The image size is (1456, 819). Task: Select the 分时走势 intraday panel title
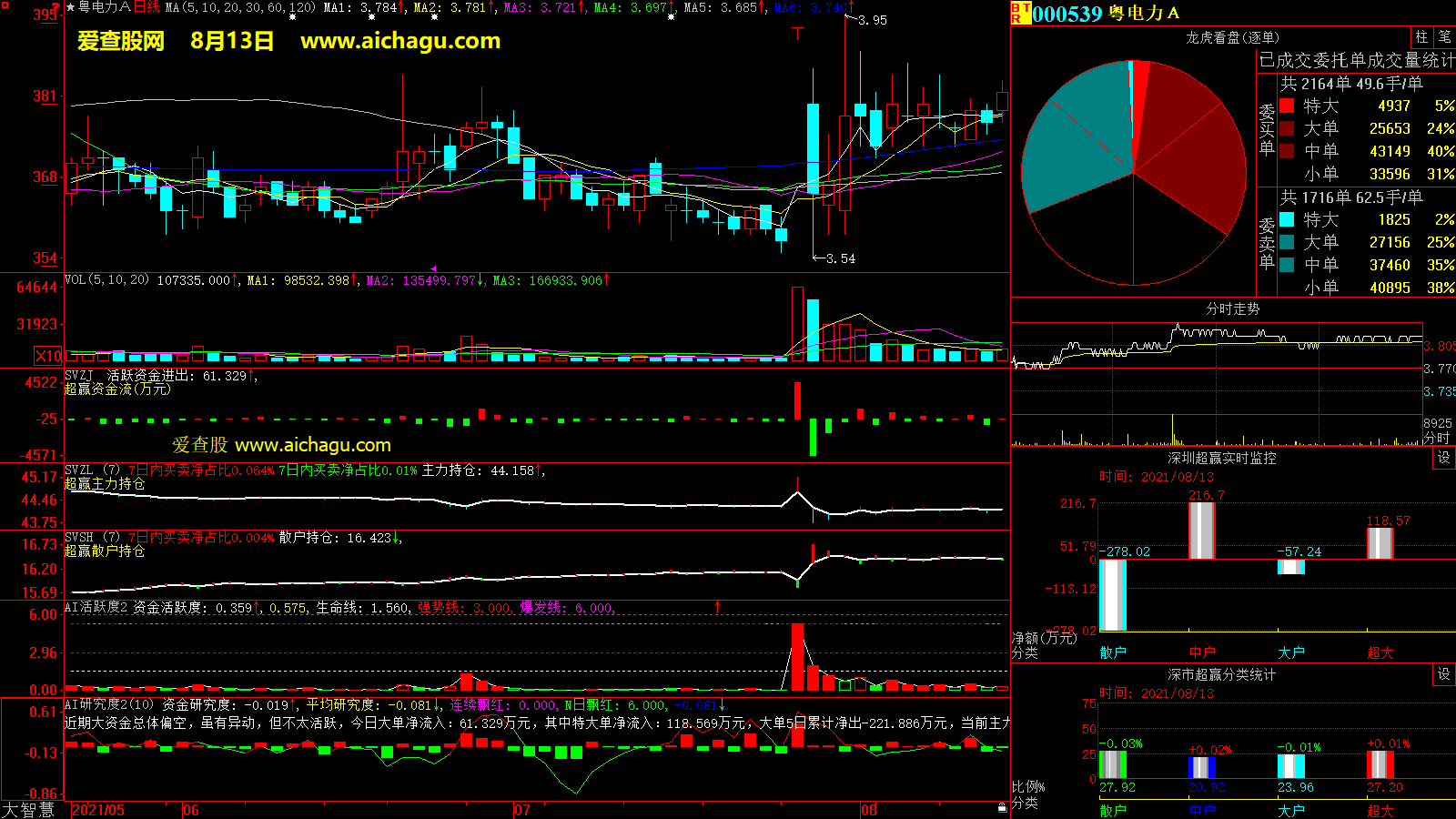(1232, 309)
